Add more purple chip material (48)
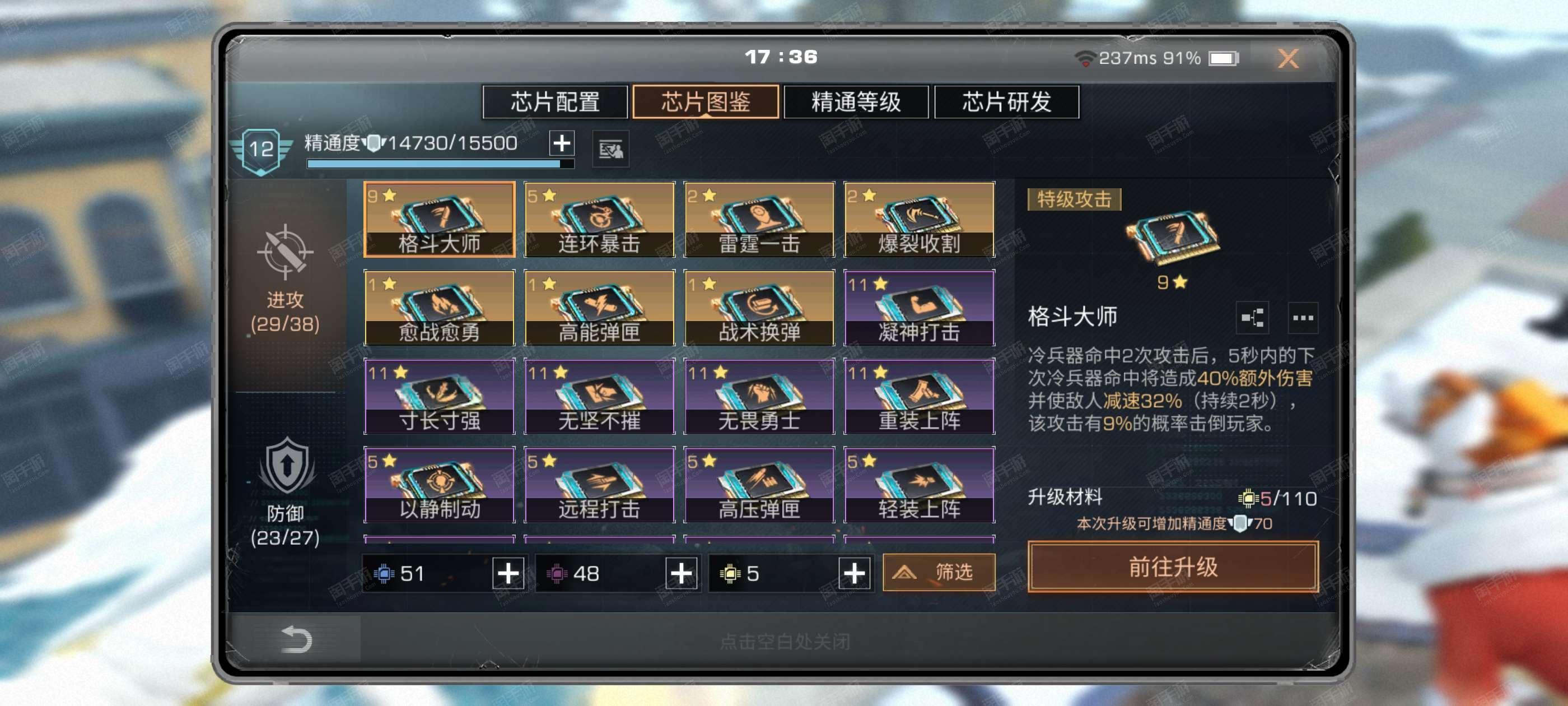Viewport: 1568px width, 706px height. pyautogui.click(x=681, y=573)
